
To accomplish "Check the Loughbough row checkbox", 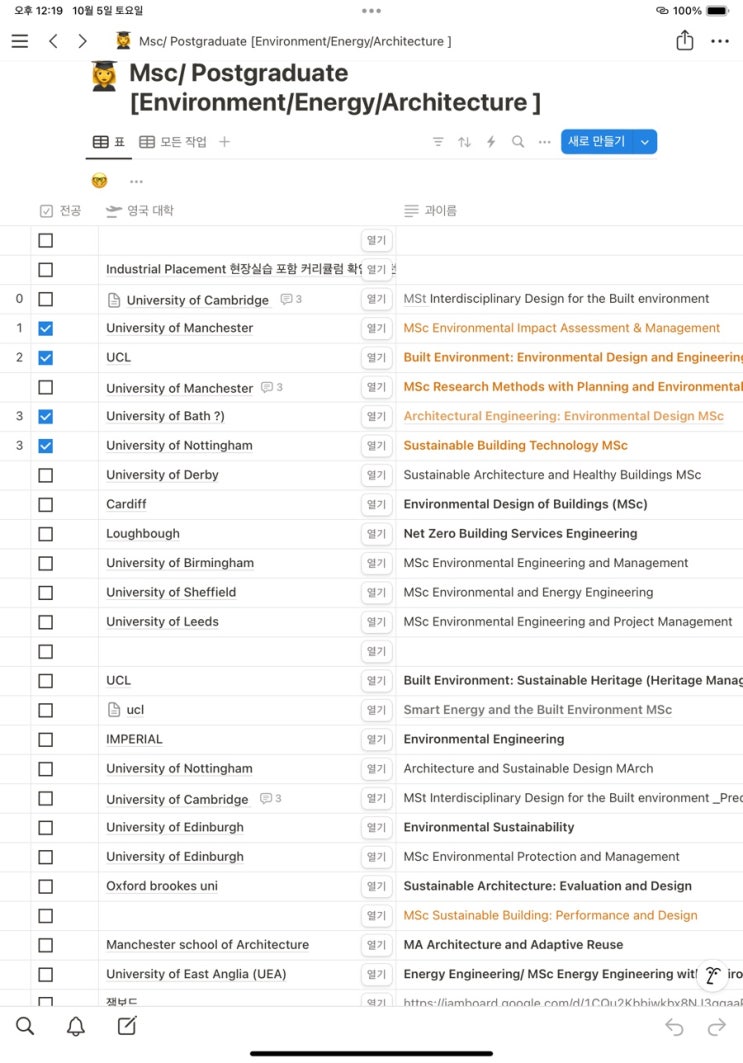I will click(45, 534).
